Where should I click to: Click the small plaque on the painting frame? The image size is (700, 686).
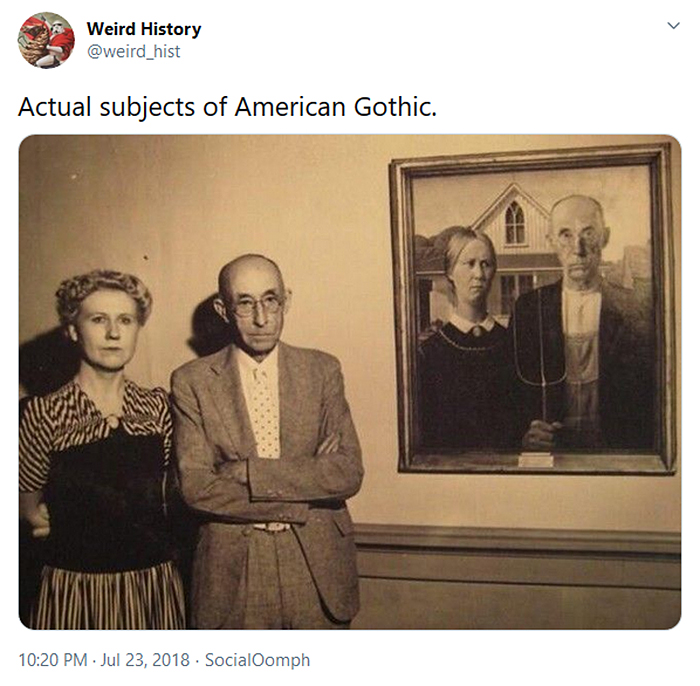tap(536, 459)
